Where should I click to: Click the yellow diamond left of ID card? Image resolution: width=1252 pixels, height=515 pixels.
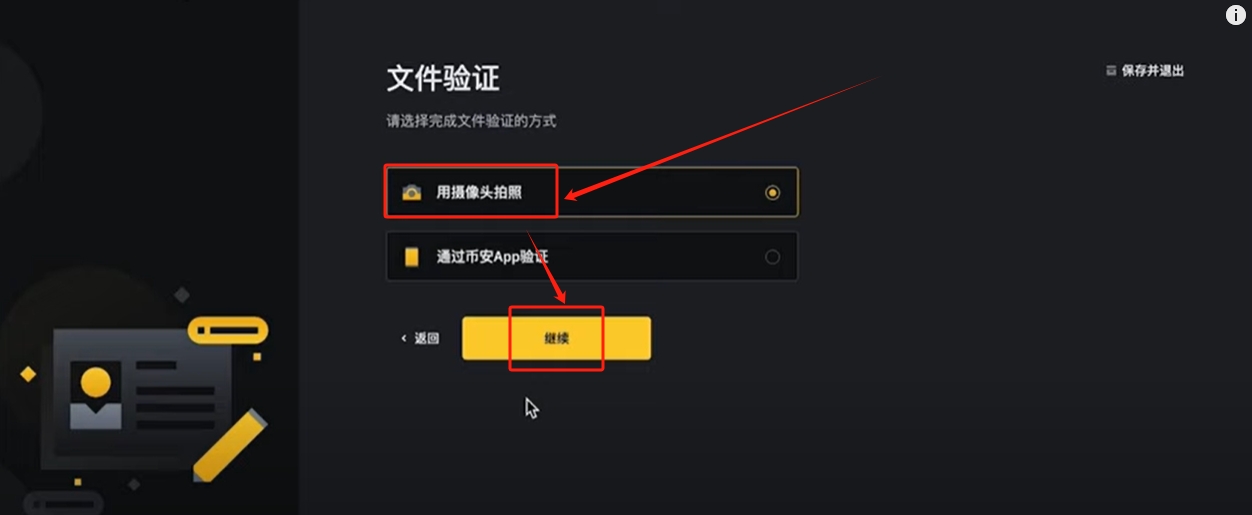point(28,373)
